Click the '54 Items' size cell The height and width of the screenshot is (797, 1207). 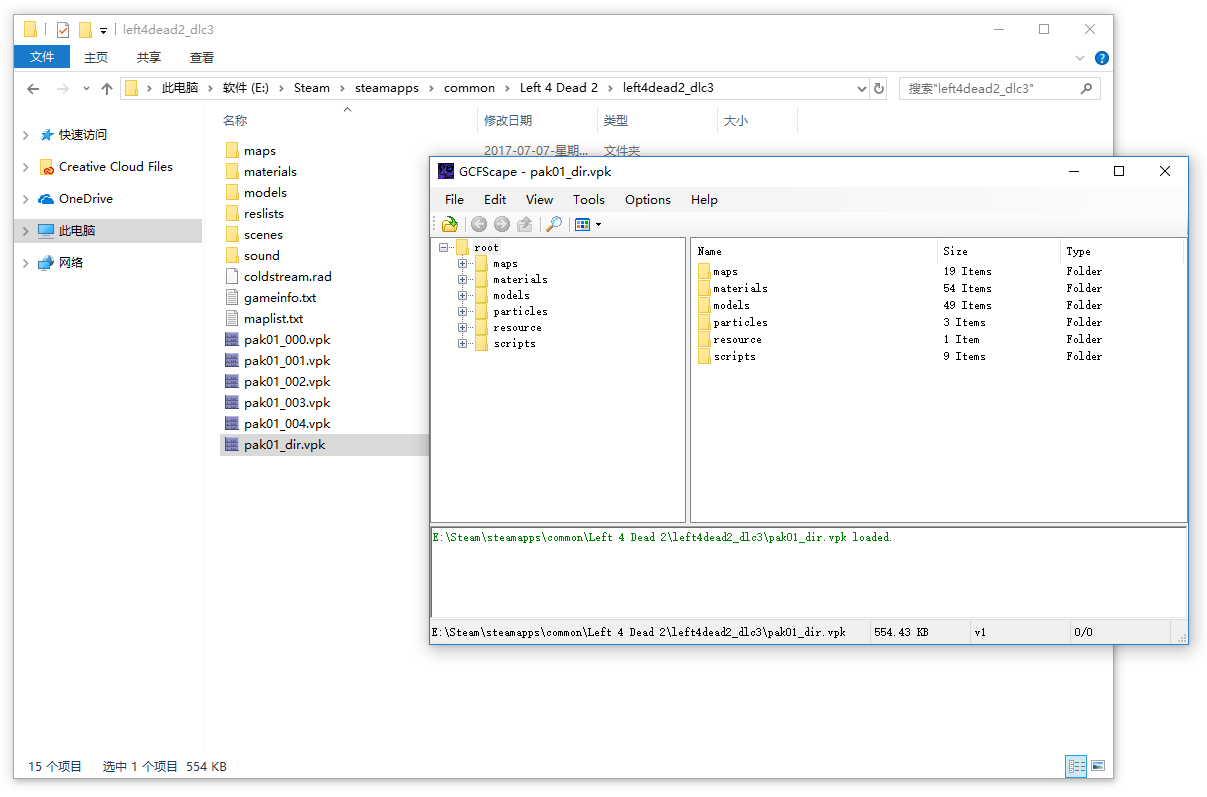coord(967,288)
